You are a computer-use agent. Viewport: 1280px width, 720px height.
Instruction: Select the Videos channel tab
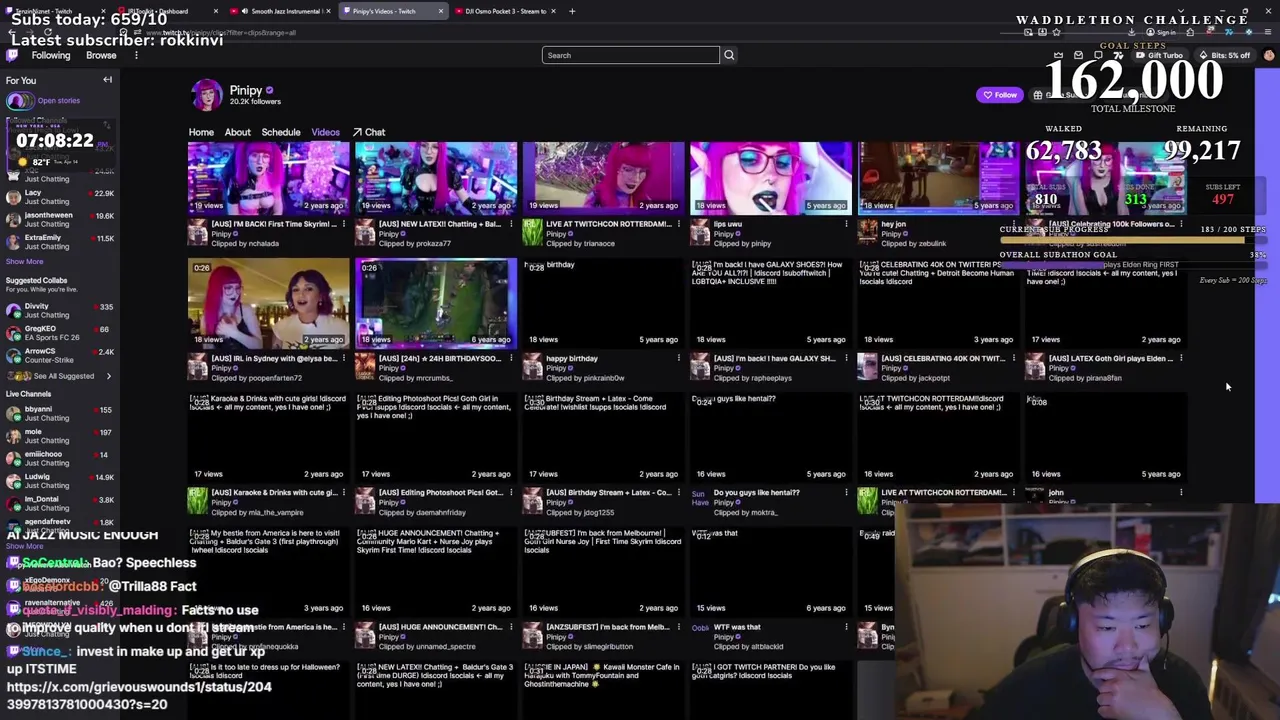point(325,132)
